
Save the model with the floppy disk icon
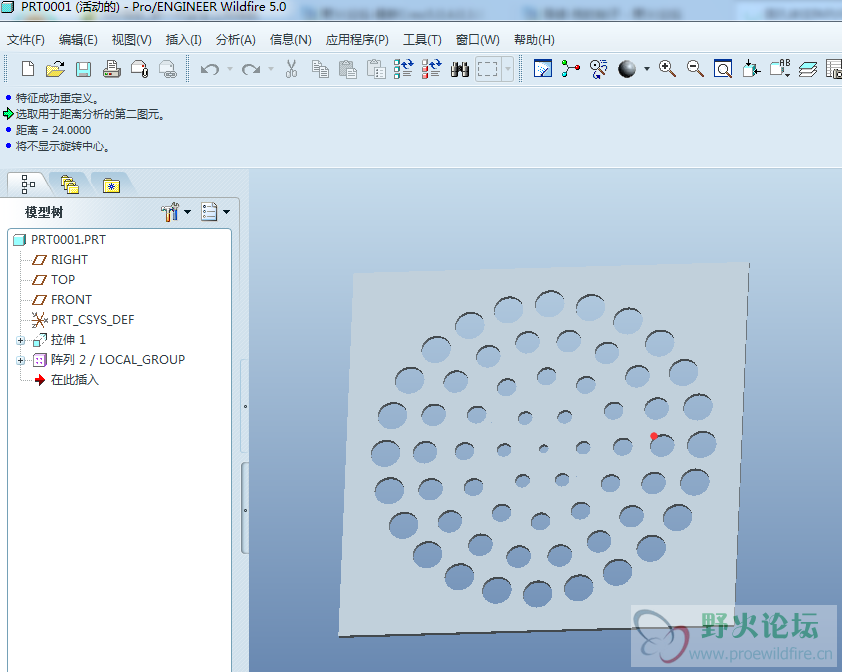pyautogui.click(x=83, y=69)
